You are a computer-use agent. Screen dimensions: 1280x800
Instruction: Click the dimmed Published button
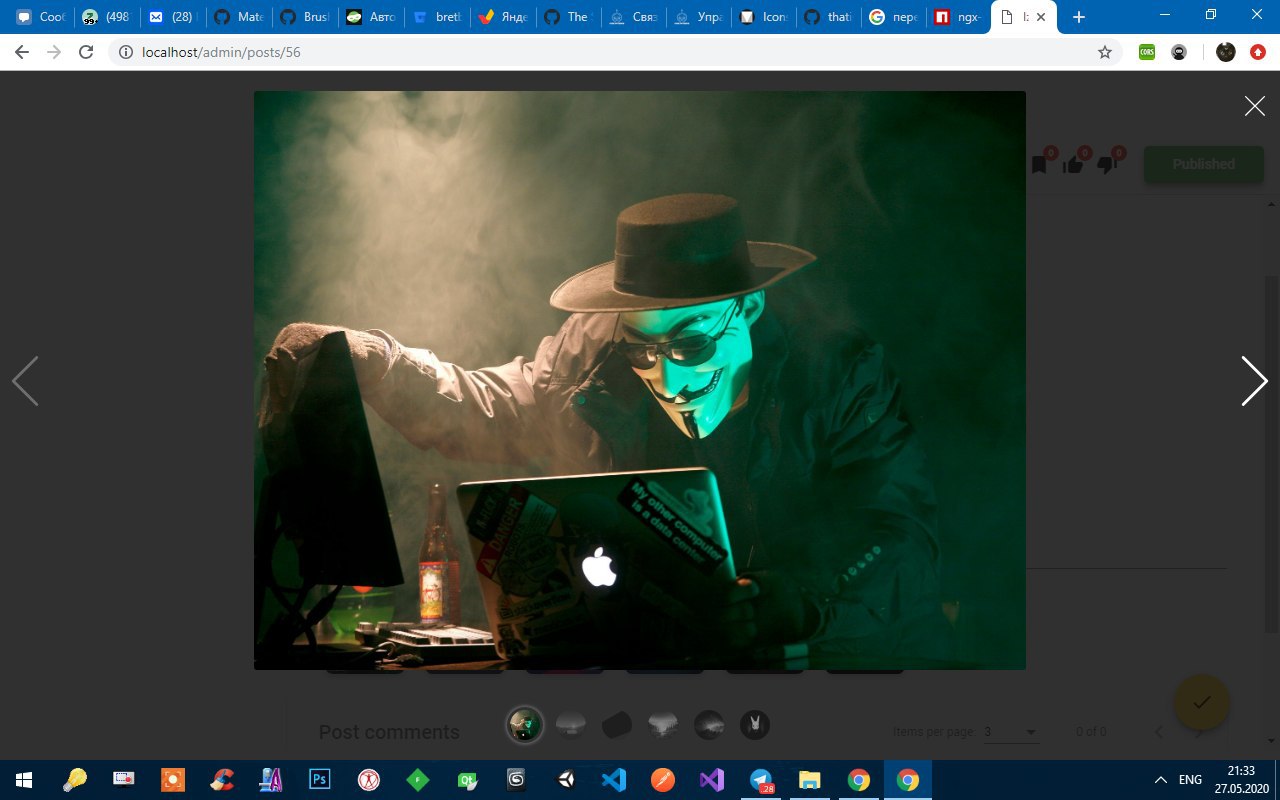pos(1204,164)
